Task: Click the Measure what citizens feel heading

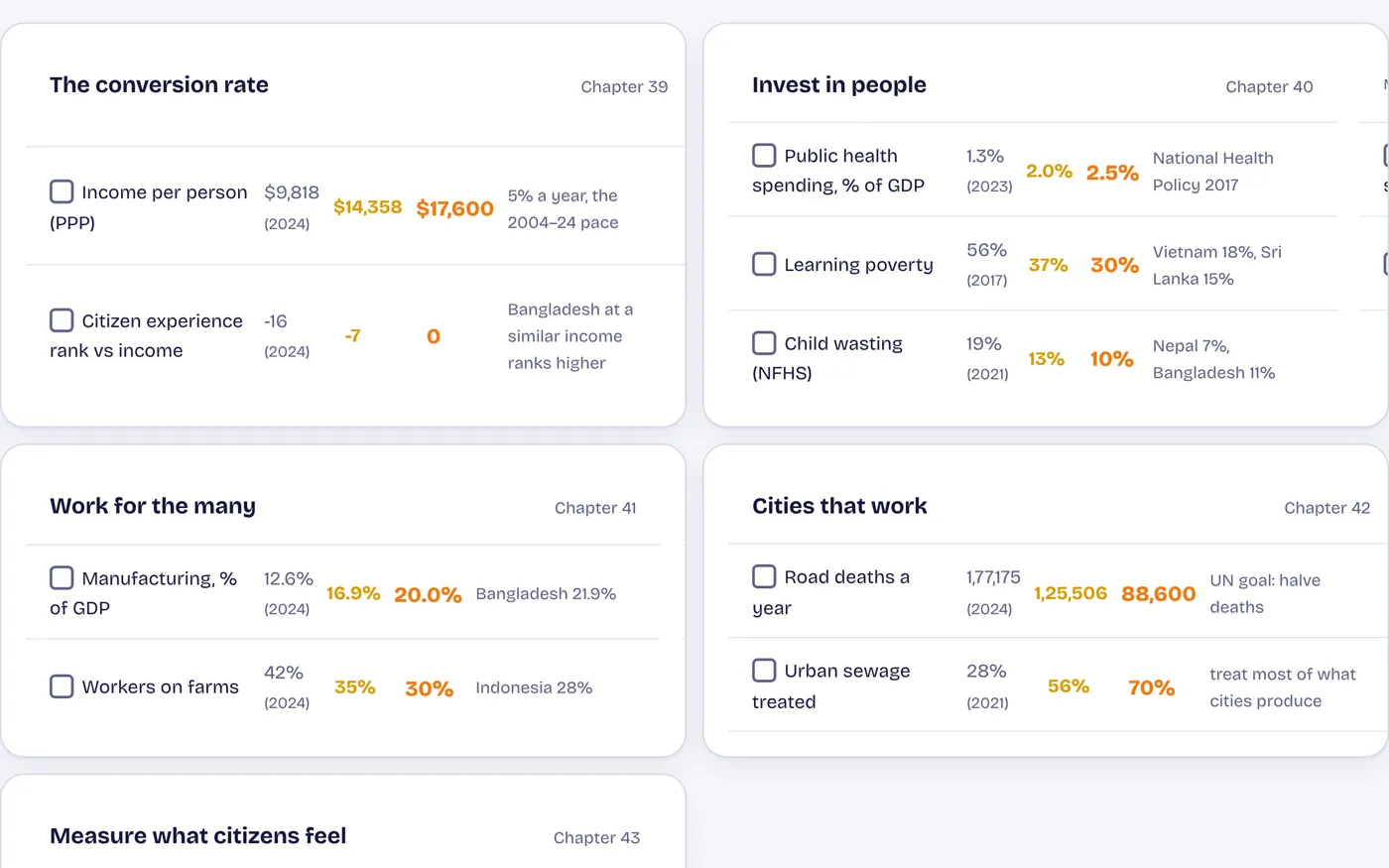Action: click(198, 836)
